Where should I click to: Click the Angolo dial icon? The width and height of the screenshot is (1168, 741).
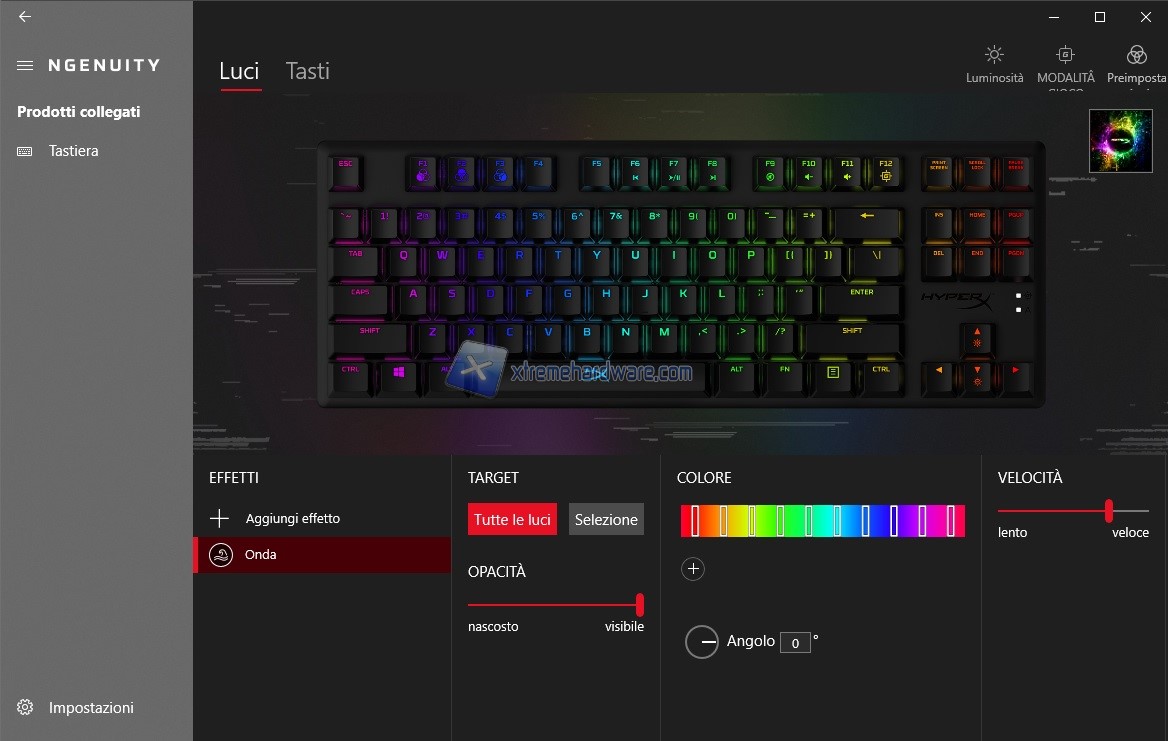[702, 641]
